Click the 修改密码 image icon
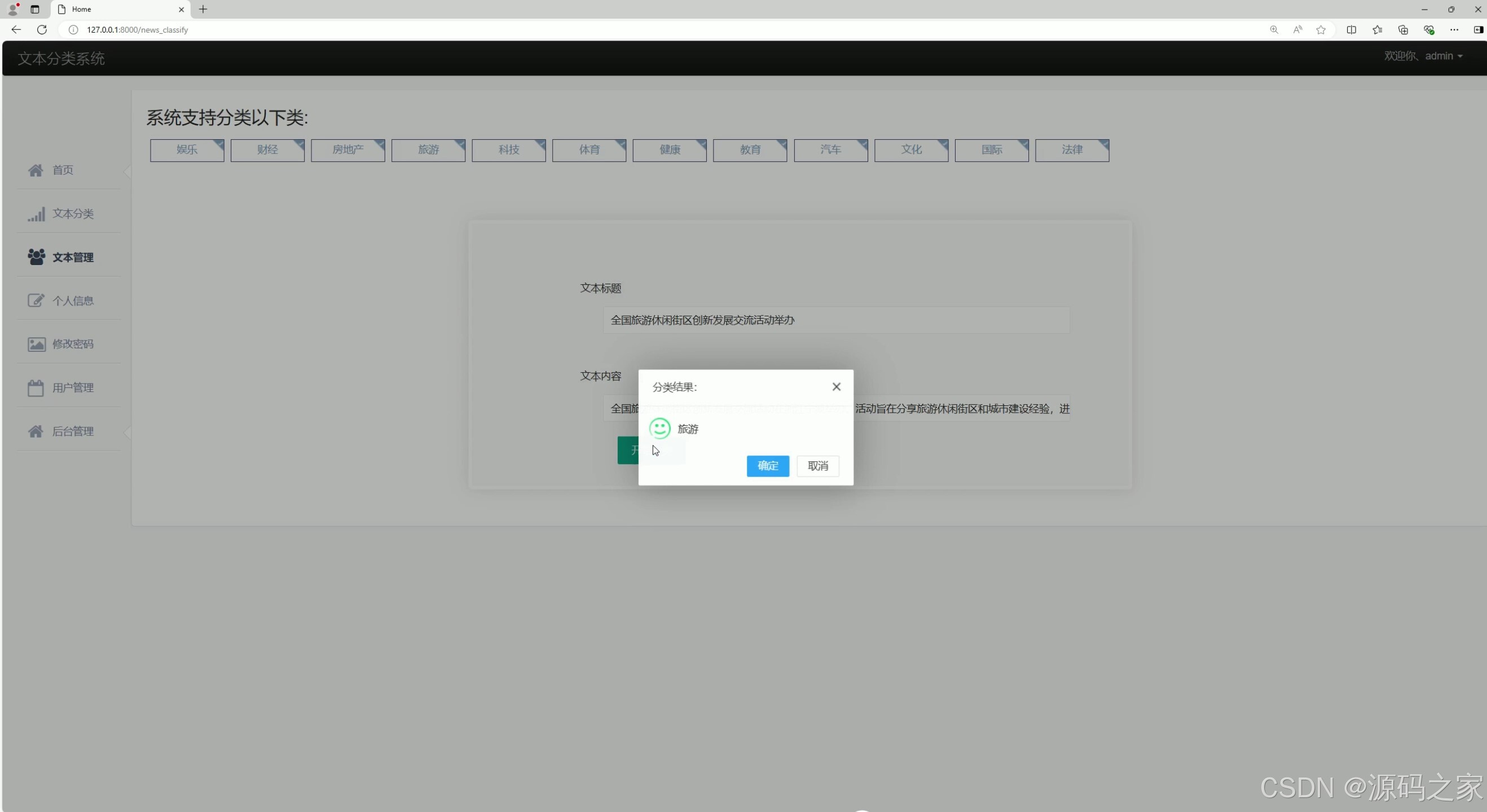This screenshot has width=1487, height=812. coord(36,345)
